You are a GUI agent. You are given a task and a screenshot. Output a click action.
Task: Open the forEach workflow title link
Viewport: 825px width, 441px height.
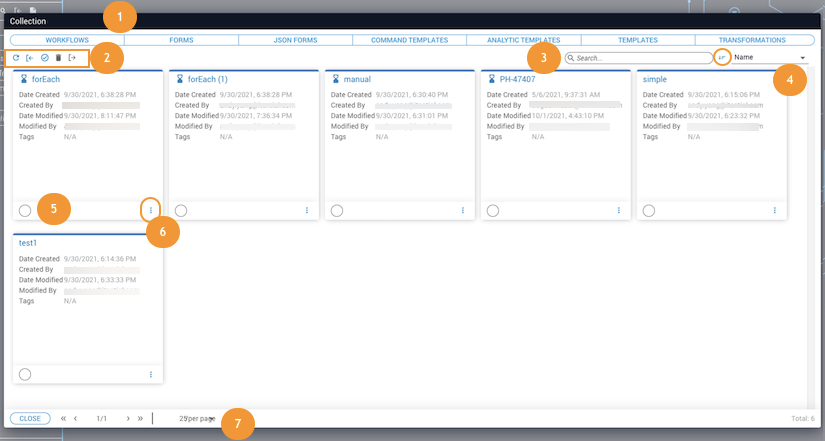46,79
